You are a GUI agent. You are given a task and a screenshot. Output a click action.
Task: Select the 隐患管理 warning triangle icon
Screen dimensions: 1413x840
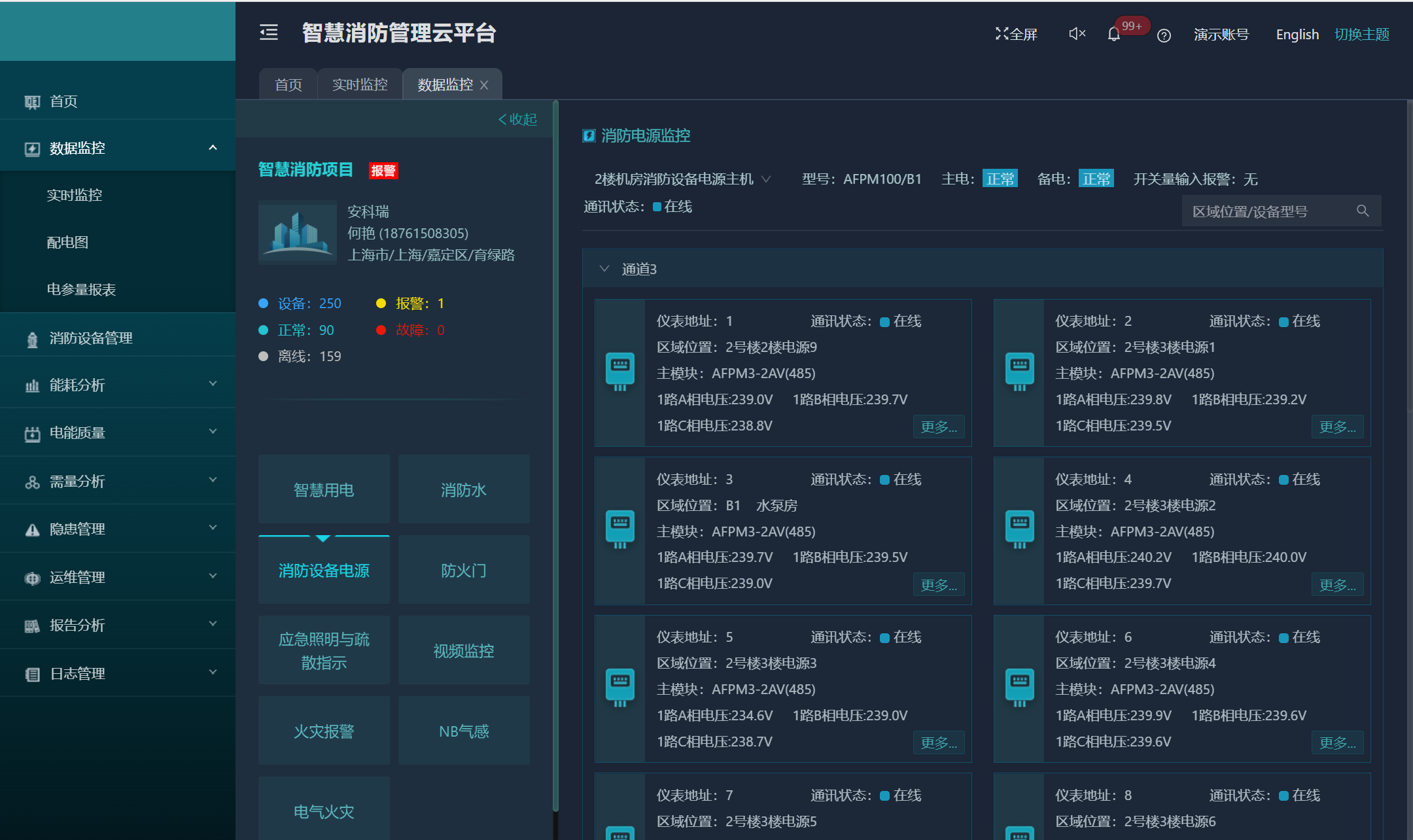(x=32, y=529)
